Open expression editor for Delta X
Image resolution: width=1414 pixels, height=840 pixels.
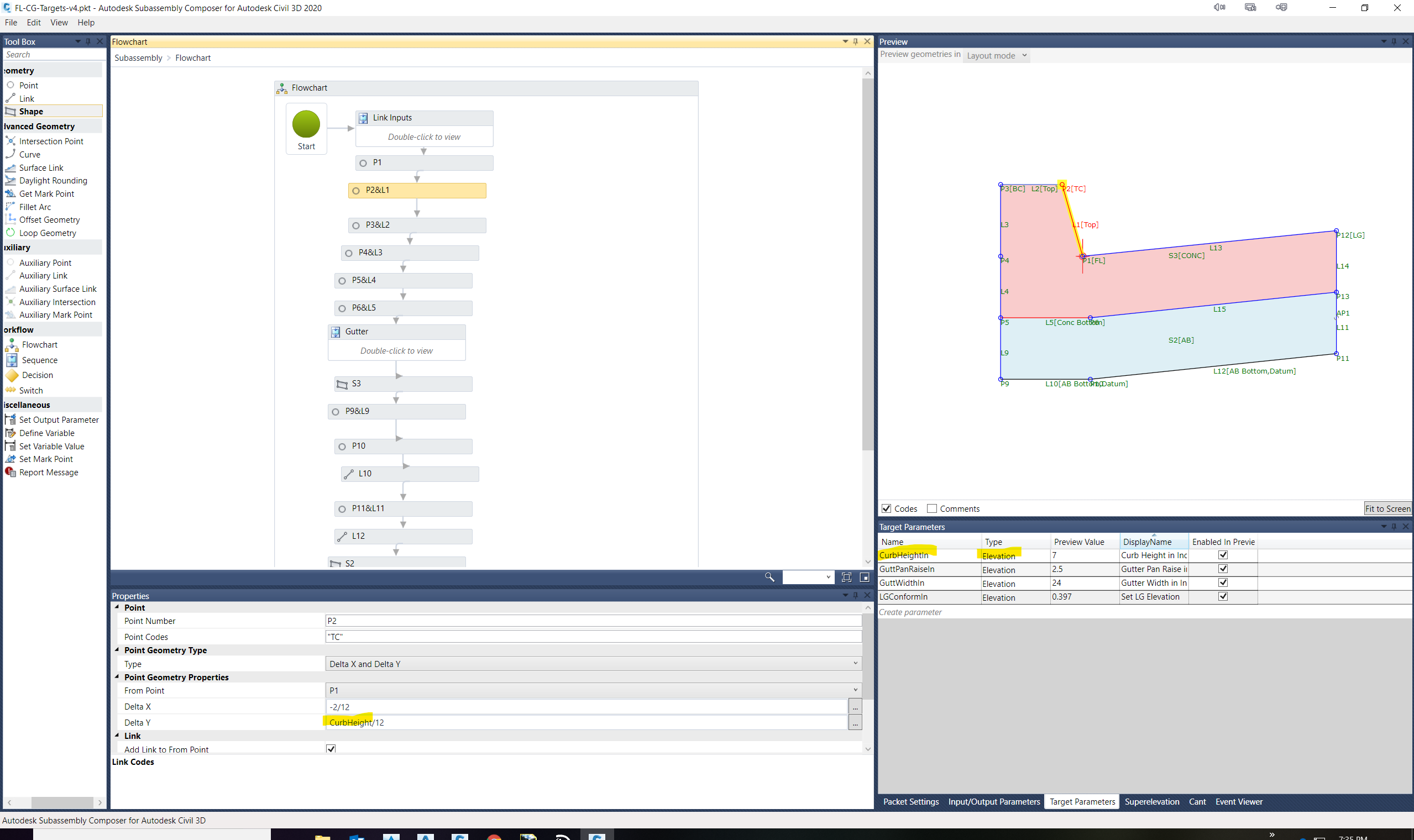[x=855, y=706]
